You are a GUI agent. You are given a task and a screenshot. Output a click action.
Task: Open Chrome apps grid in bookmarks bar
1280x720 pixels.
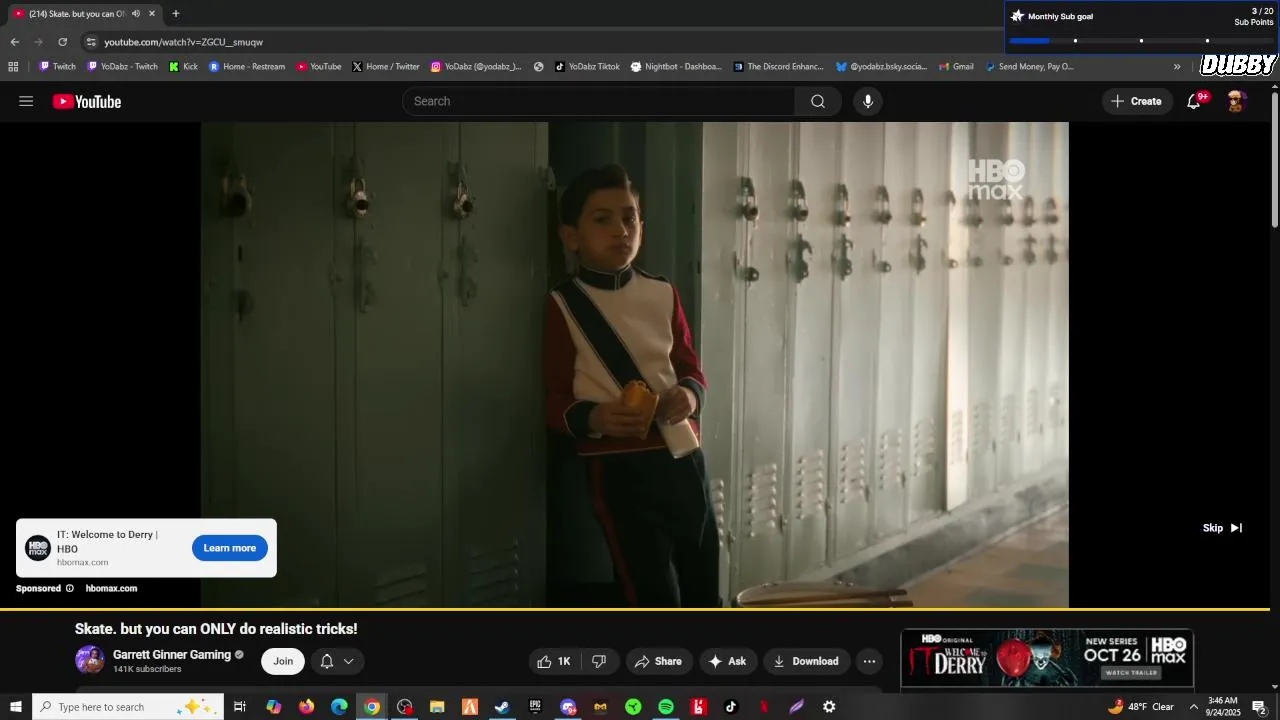point(13,67)
